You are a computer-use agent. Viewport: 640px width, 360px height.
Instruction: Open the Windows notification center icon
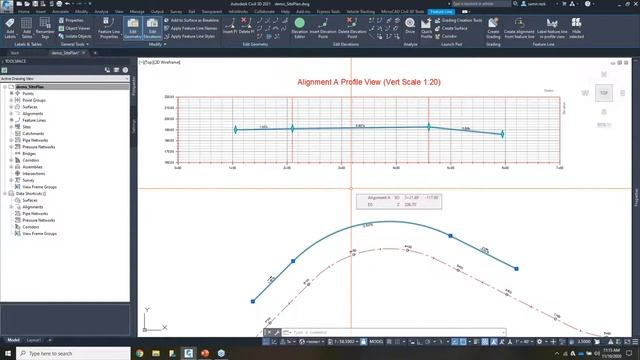(x=629, y=353)
